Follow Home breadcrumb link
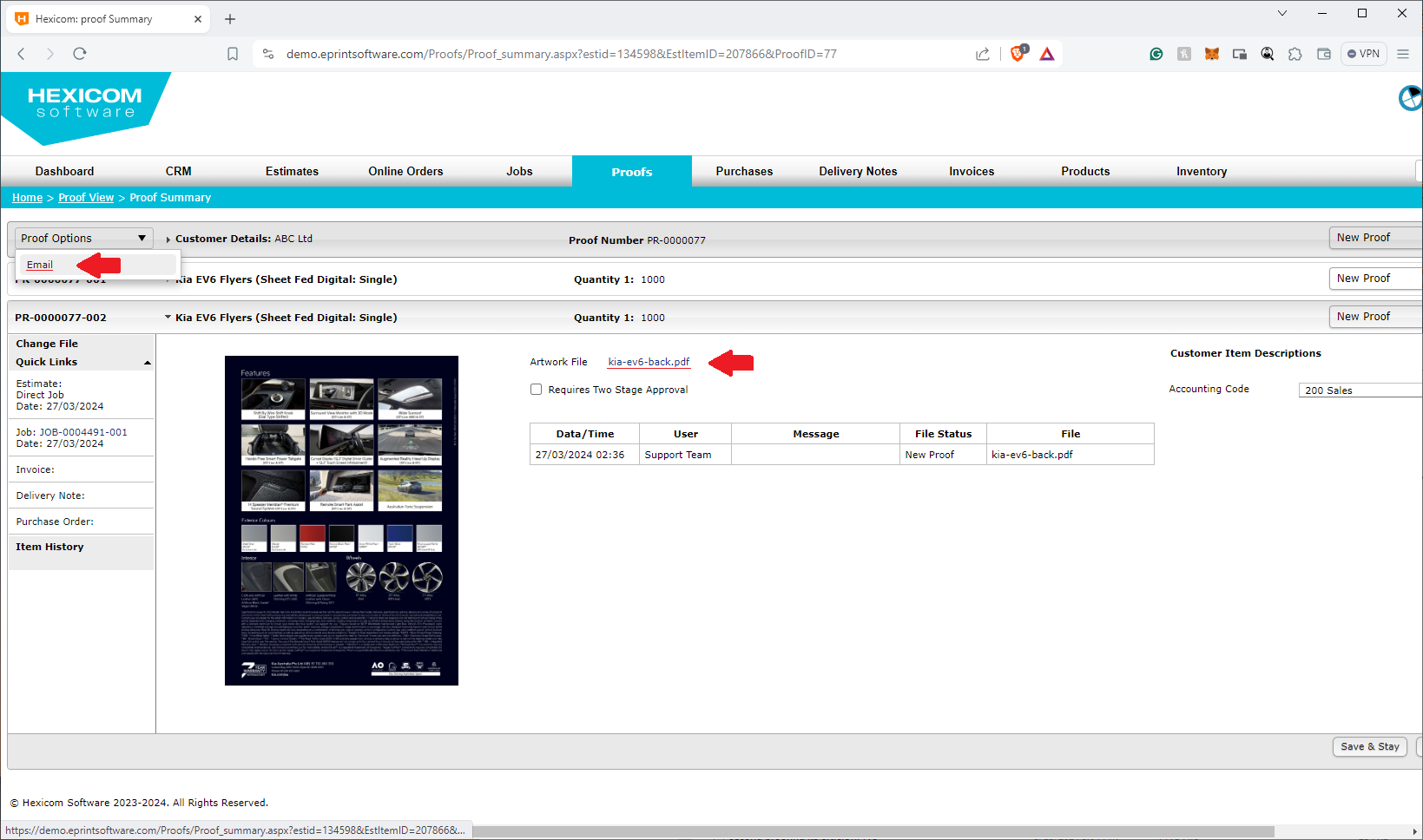1423x840 pixels. pyautogui.click(x=27, y=198)
